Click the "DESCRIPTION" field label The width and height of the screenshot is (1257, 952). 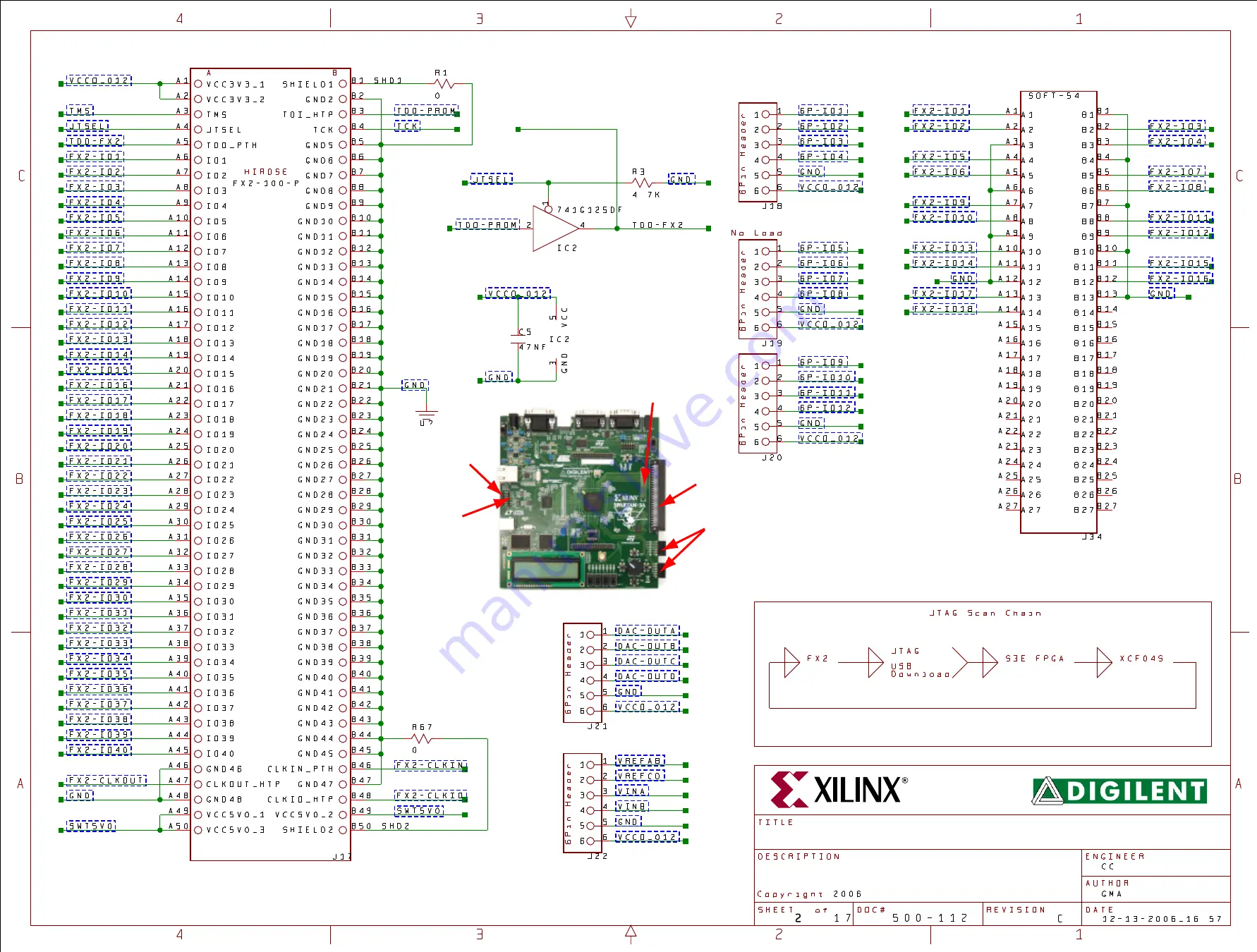click(798, 857)
